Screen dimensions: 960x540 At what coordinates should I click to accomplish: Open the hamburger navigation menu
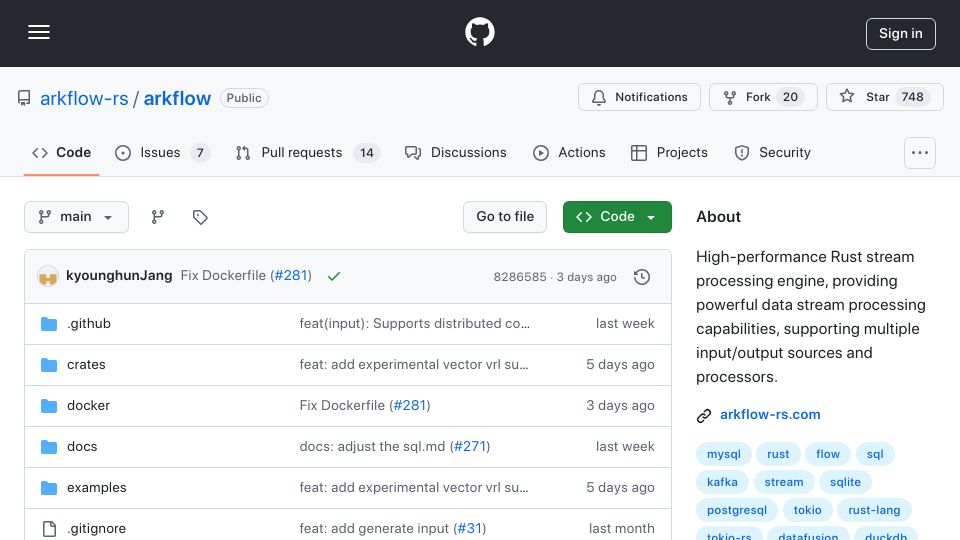(x=39, y=32)
